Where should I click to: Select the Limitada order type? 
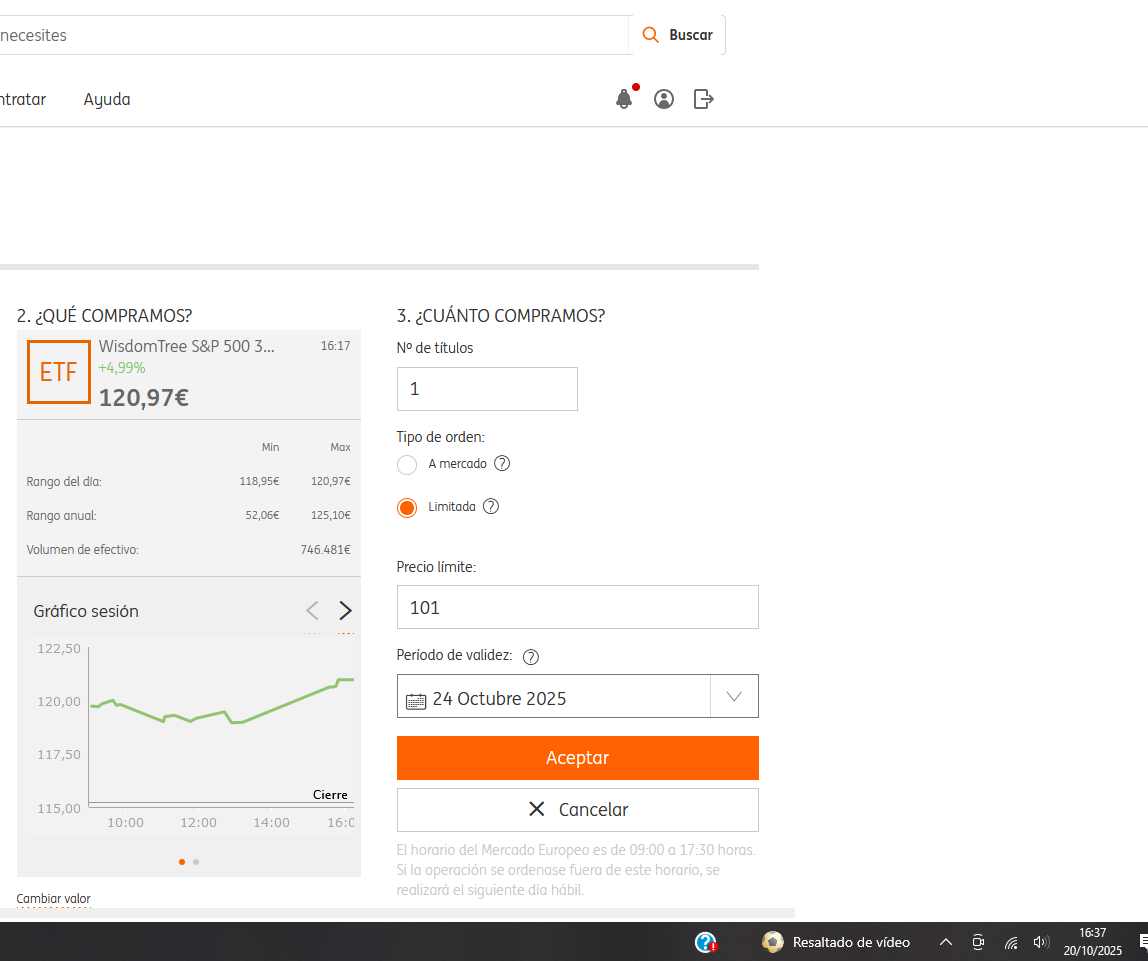pyautogui.click(x=407, y=508)
